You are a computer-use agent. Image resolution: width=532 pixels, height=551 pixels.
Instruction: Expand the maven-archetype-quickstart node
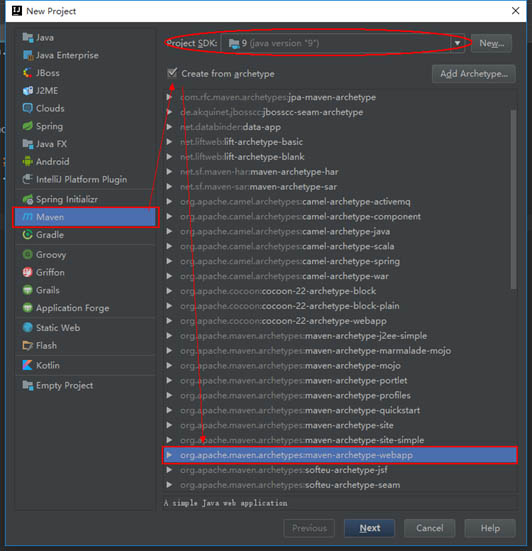coord(169,410)
